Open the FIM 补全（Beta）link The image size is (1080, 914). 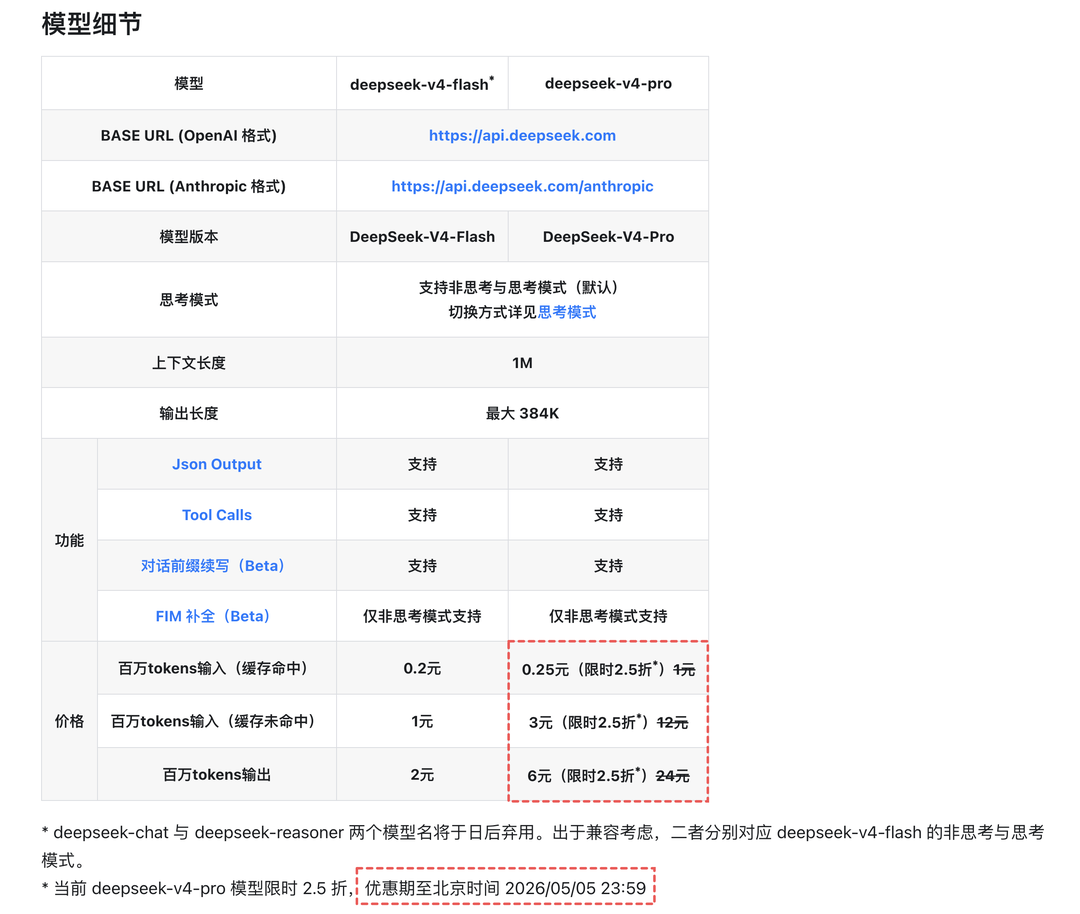[213, 616]
